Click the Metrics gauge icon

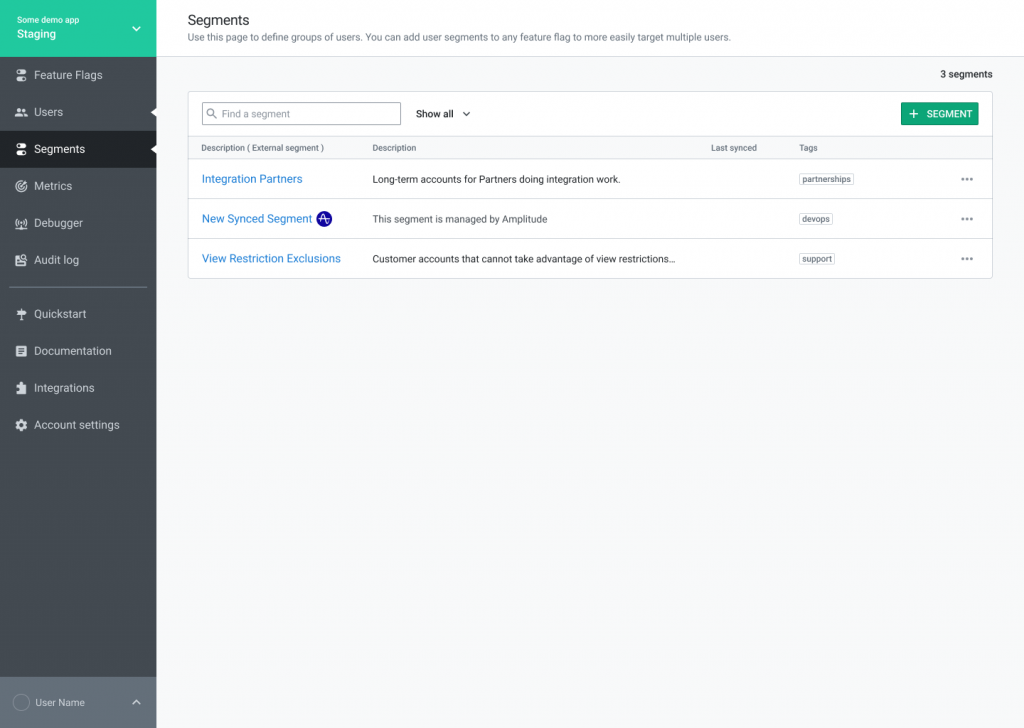coord(20,185)
